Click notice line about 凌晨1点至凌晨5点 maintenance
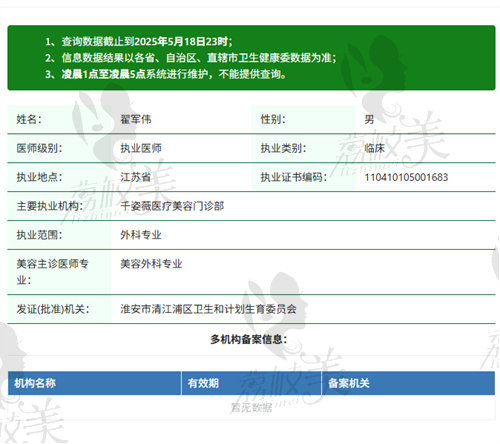 (166, 74)
